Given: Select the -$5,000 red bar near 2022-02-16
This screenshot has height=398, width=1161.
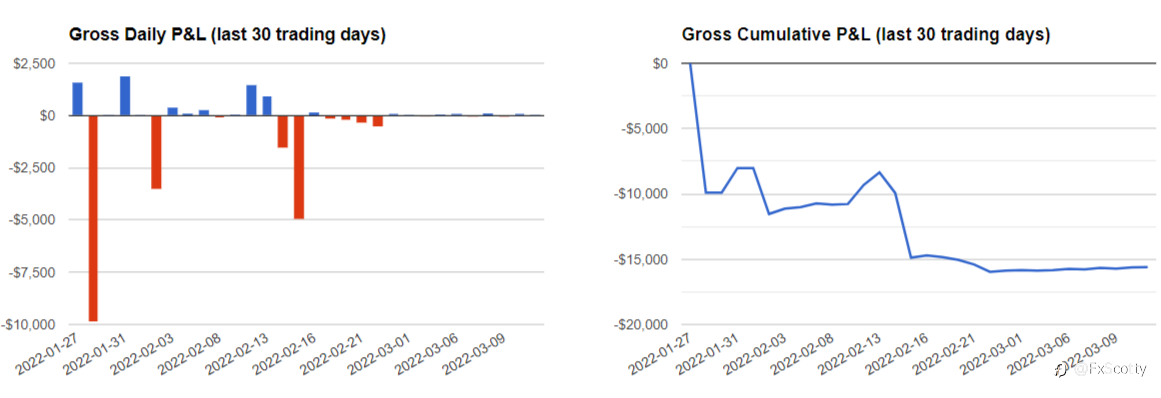Looking at the screenshot, I should point(299,166).
